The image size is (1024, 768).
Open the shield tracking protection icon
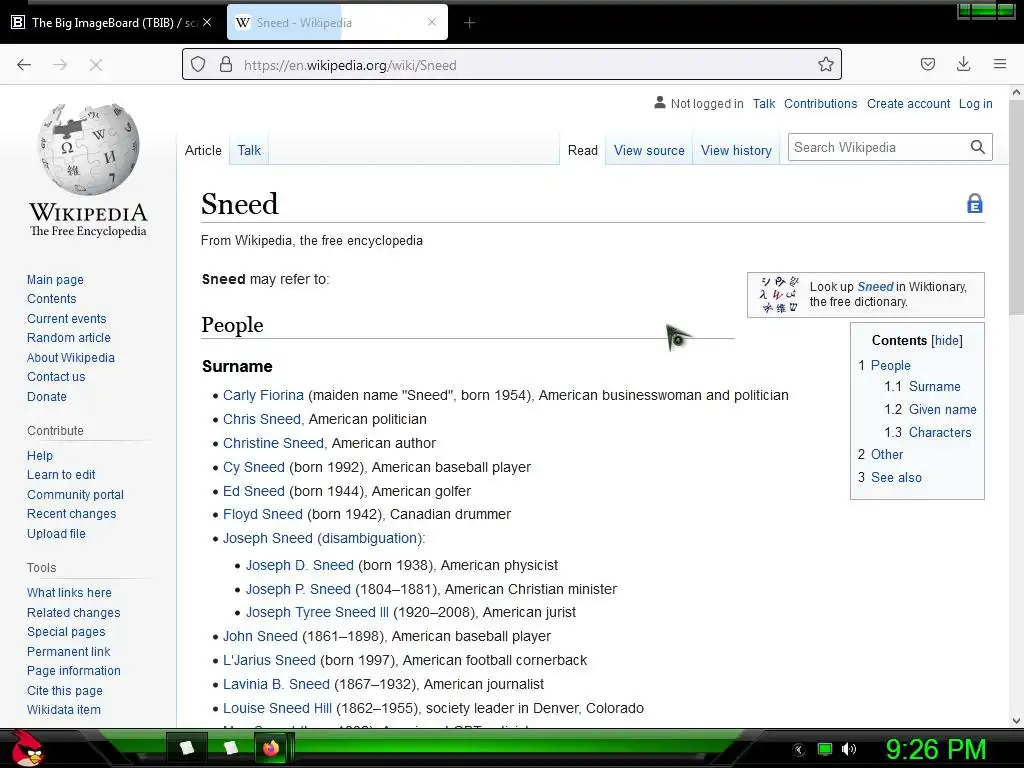(198, 65)
